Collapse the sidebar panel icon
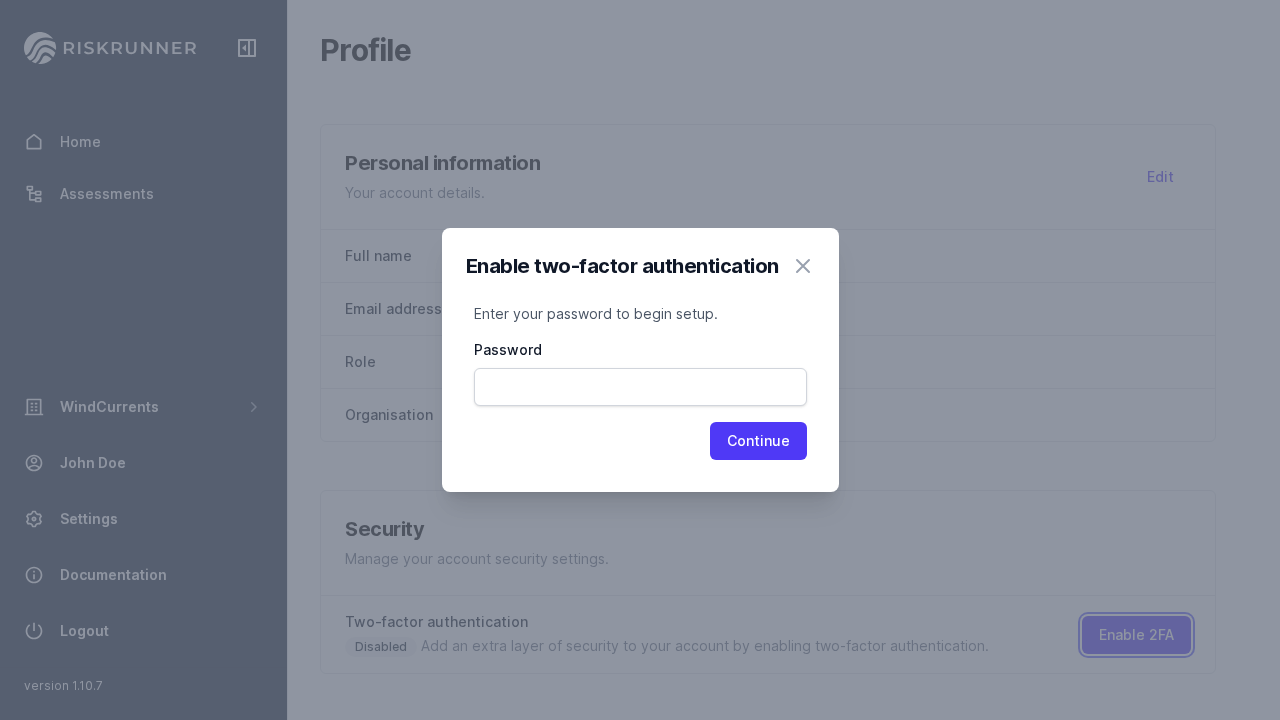Image resolution: width=1280 pixels, height=720 pixels. click(x=247, y=48)
